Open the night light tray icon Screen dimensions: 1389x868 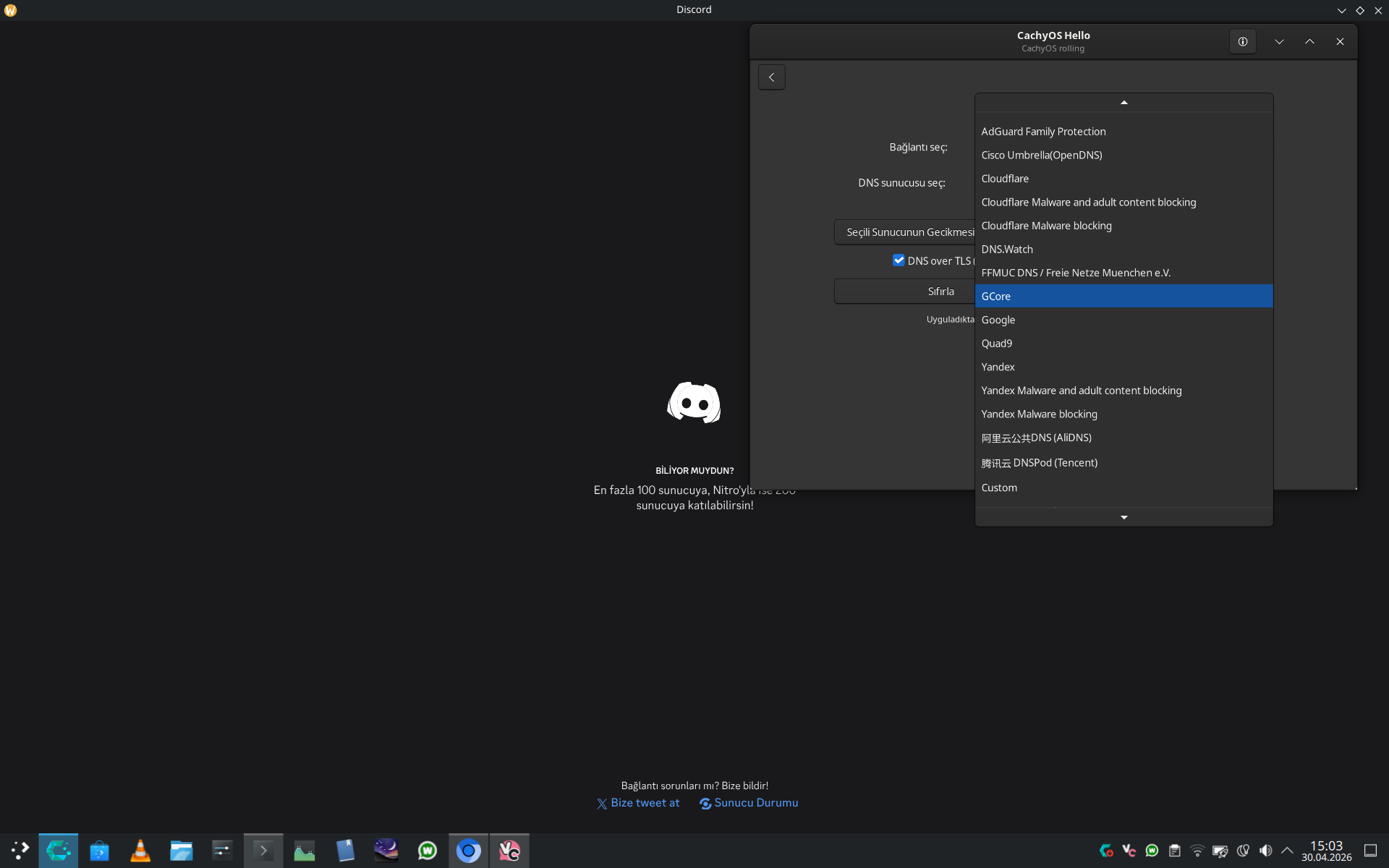click(x=1243, y=851)
